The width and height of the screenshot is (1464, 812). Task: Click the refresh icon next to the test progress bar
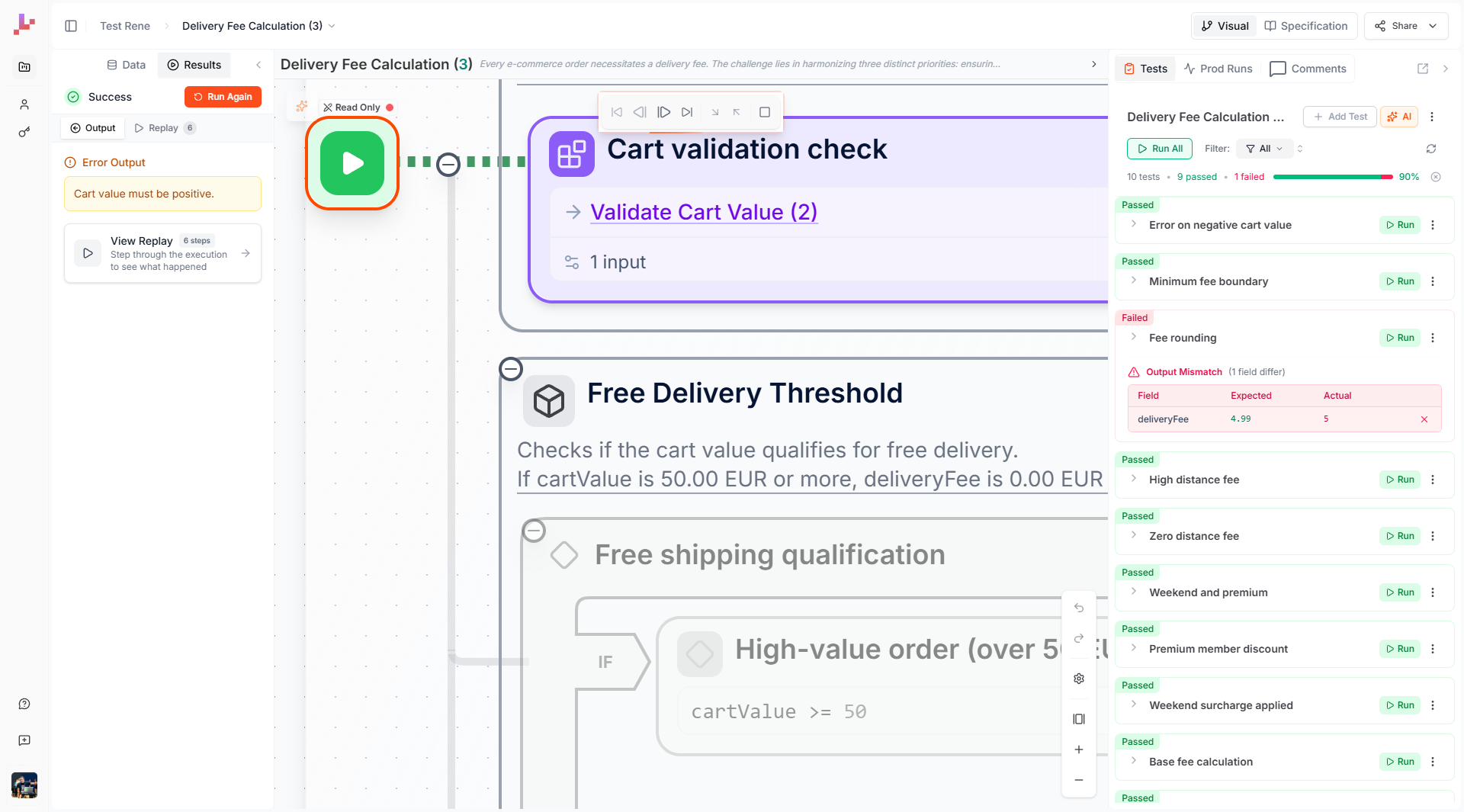[1431, 149]
